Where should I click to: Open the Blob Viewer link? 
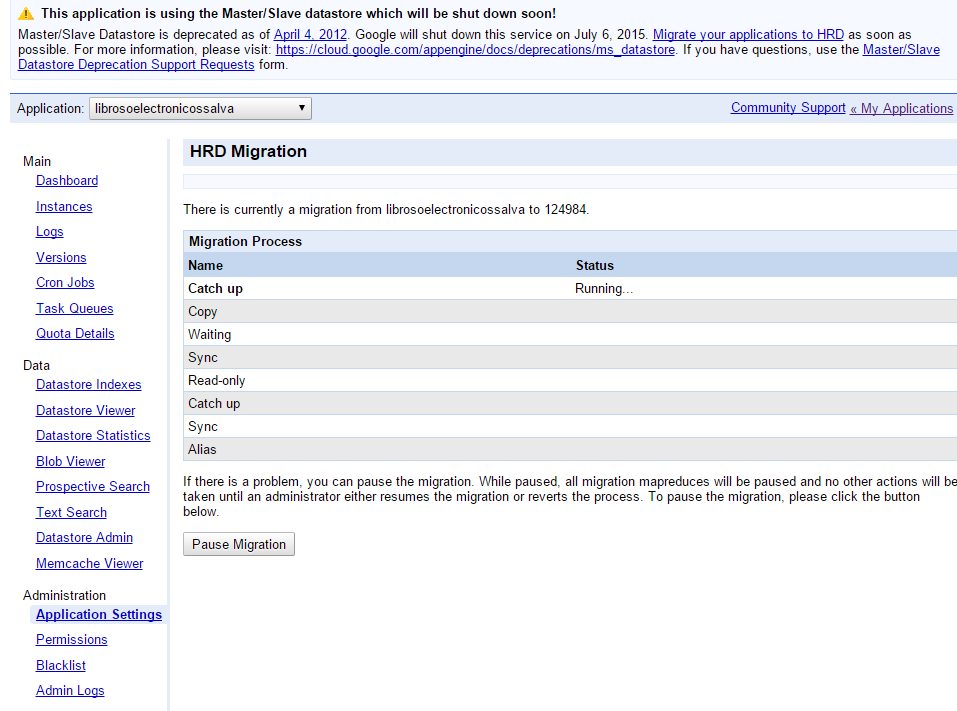(x=71, y=462)
